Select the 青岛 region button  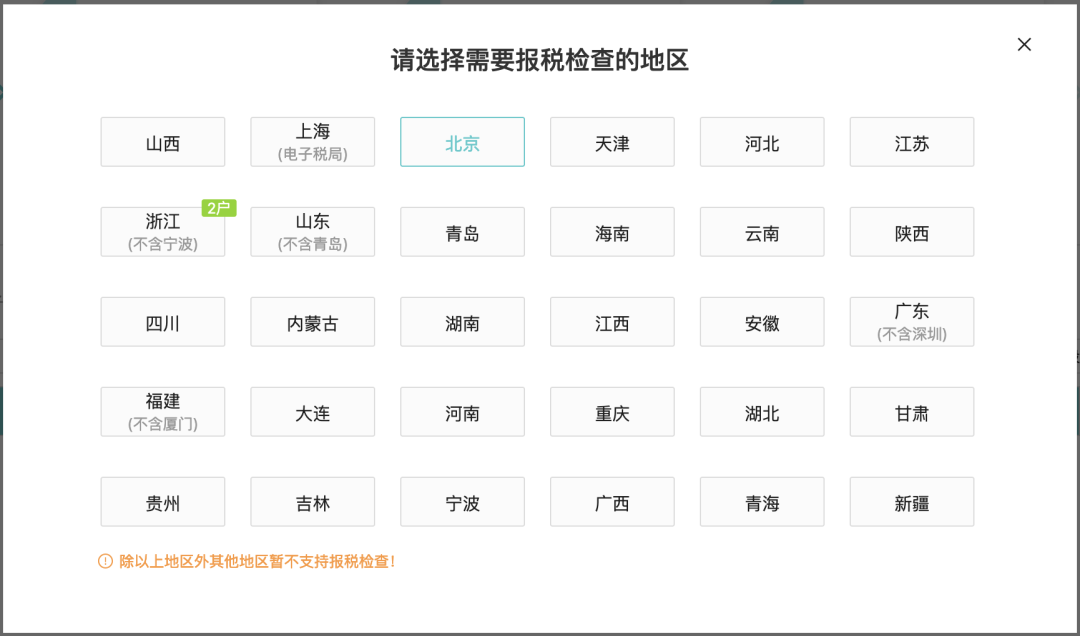(462, 232)
